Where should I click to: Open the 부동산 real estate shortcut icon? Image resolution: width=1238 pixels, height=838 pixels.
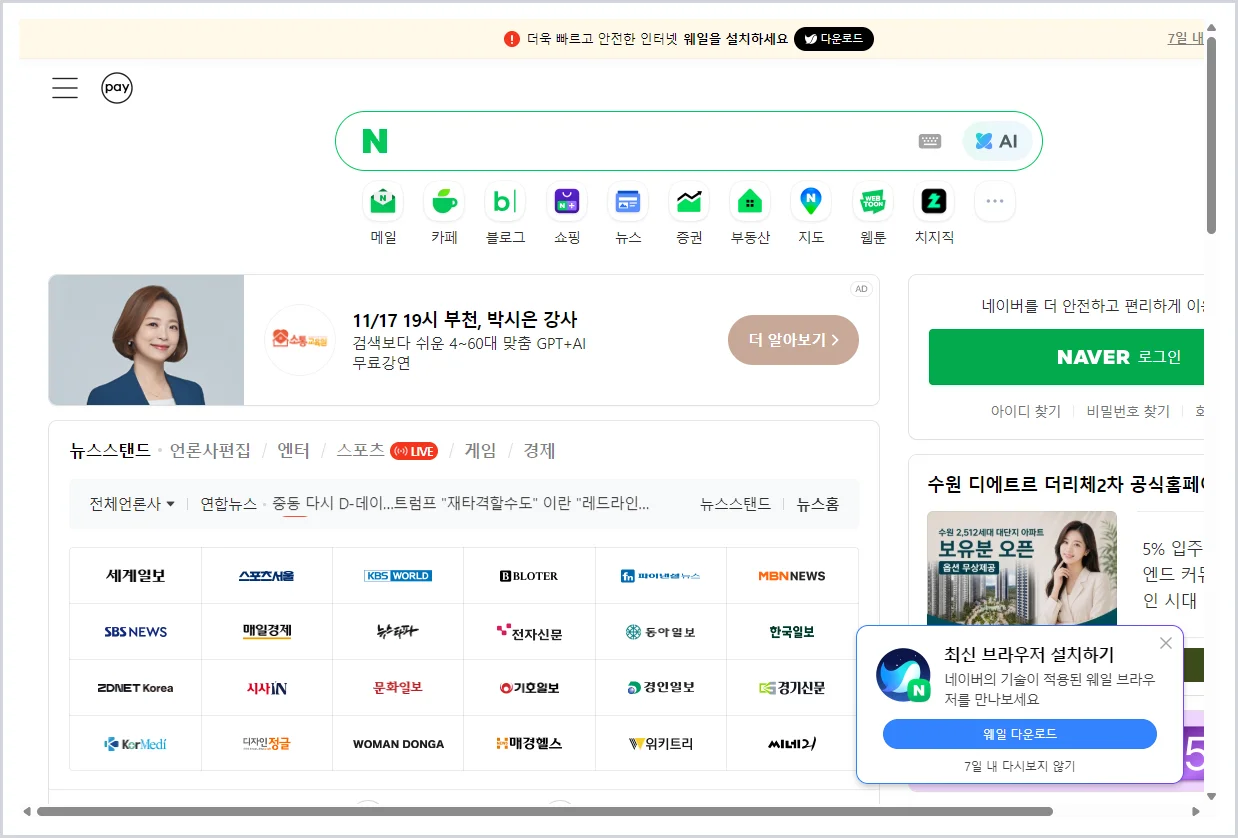pos(750,202)
